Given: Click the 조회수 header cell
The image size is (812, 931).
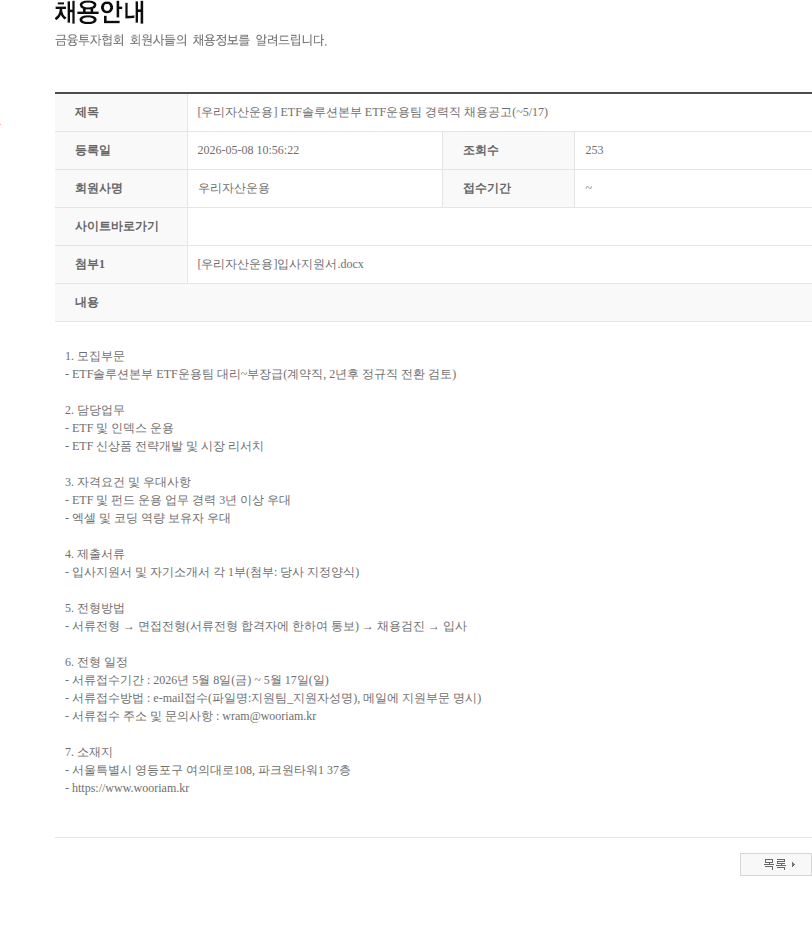Looking at the screenshot, I should [508, 150].
